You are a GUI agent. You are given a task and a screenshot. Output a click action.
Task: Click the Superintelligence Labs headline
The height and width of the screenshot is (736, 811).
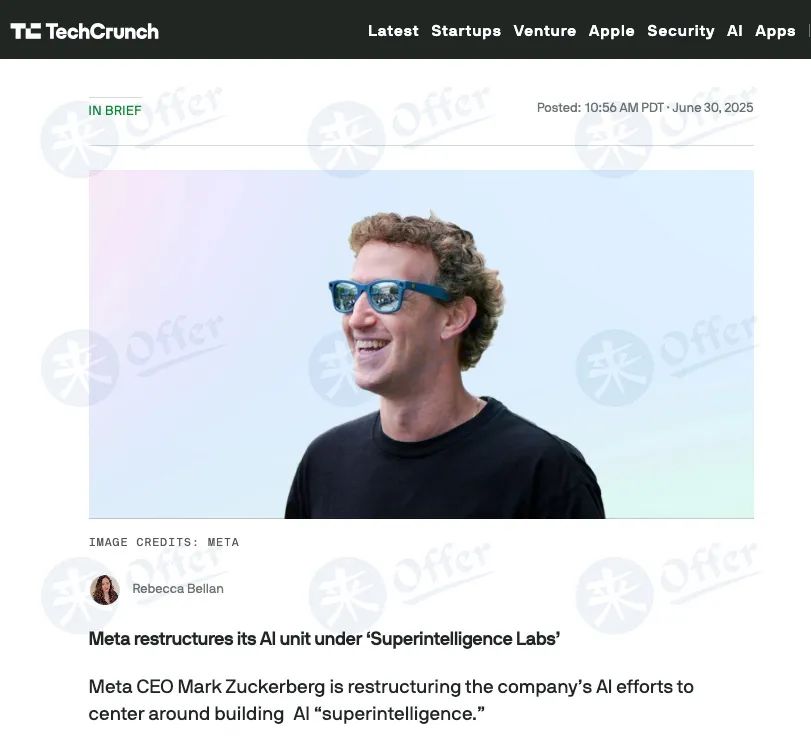pos(324,639)
